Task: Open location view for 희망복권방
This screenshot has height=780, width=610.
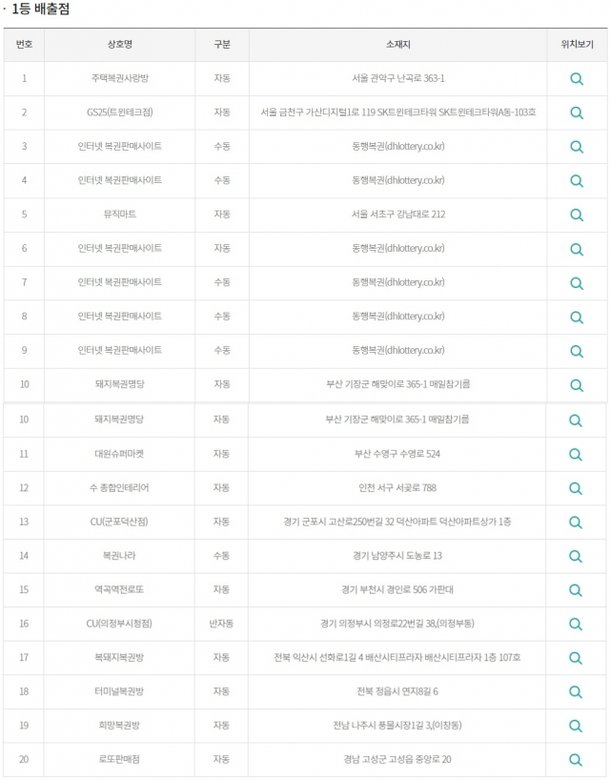Action: tap(575, 726)
